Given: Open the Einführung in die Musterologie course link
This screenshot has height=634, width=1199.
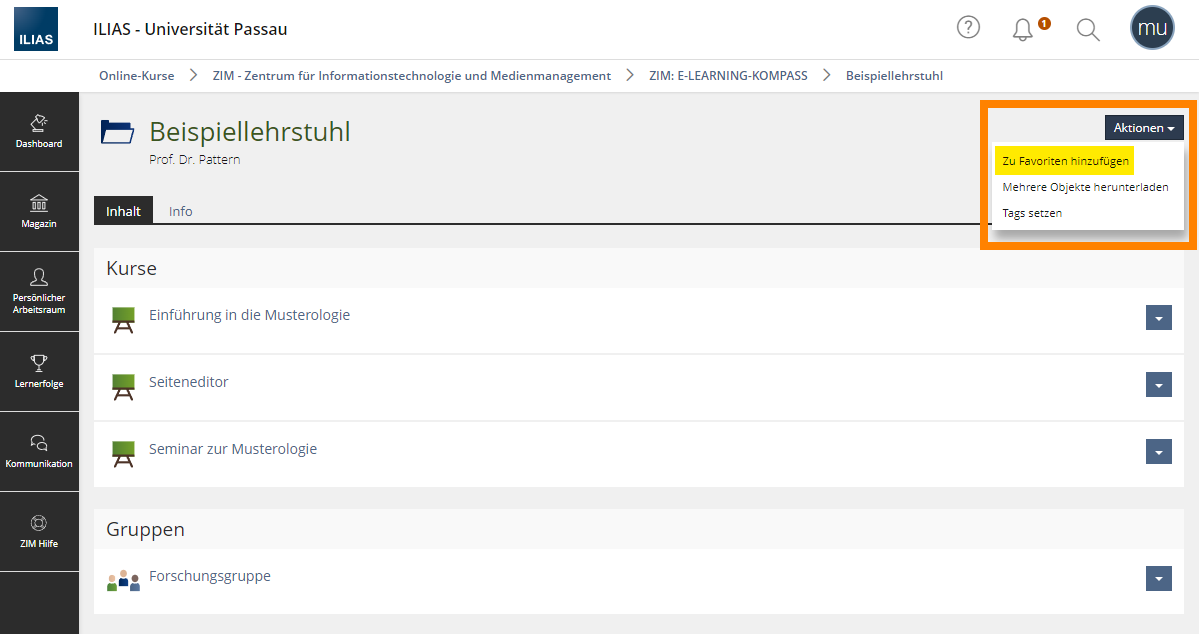Looking at the screenshot, I should 249,315.
